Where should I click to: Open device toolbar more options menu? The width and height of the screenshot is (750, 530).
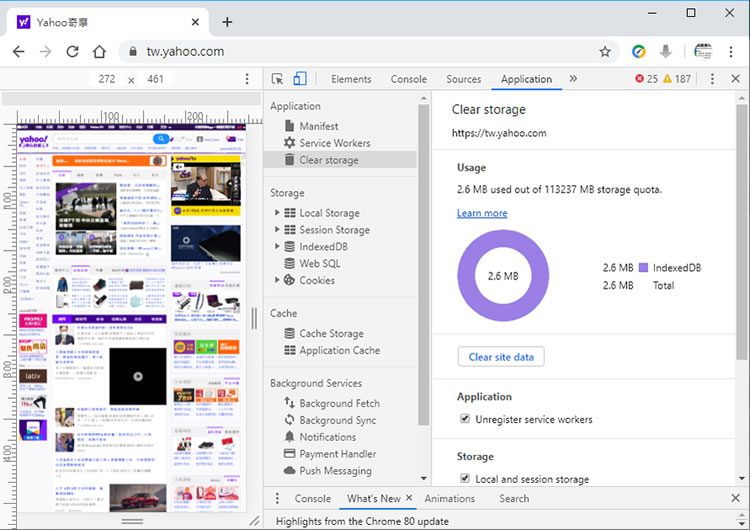(x=247, y=79)
